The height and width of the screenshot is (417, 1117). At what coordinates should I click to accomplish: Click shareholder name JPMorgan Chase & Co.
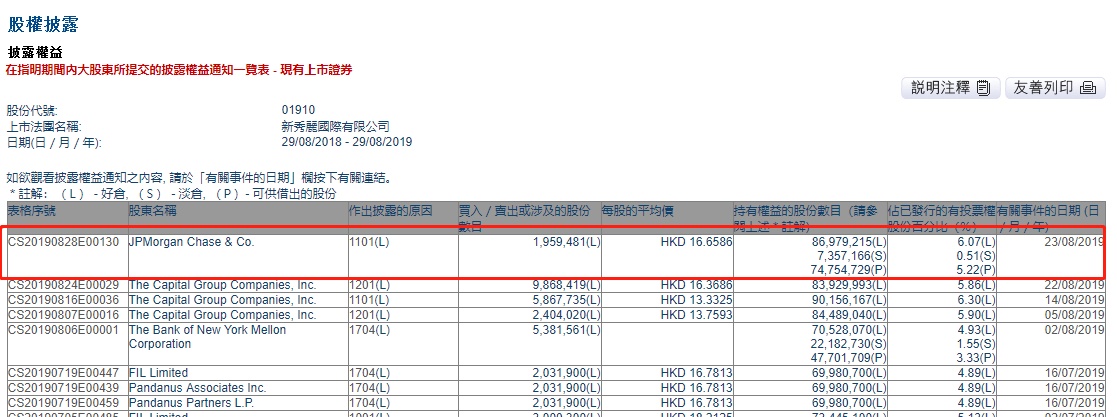[x=191, y=242]
